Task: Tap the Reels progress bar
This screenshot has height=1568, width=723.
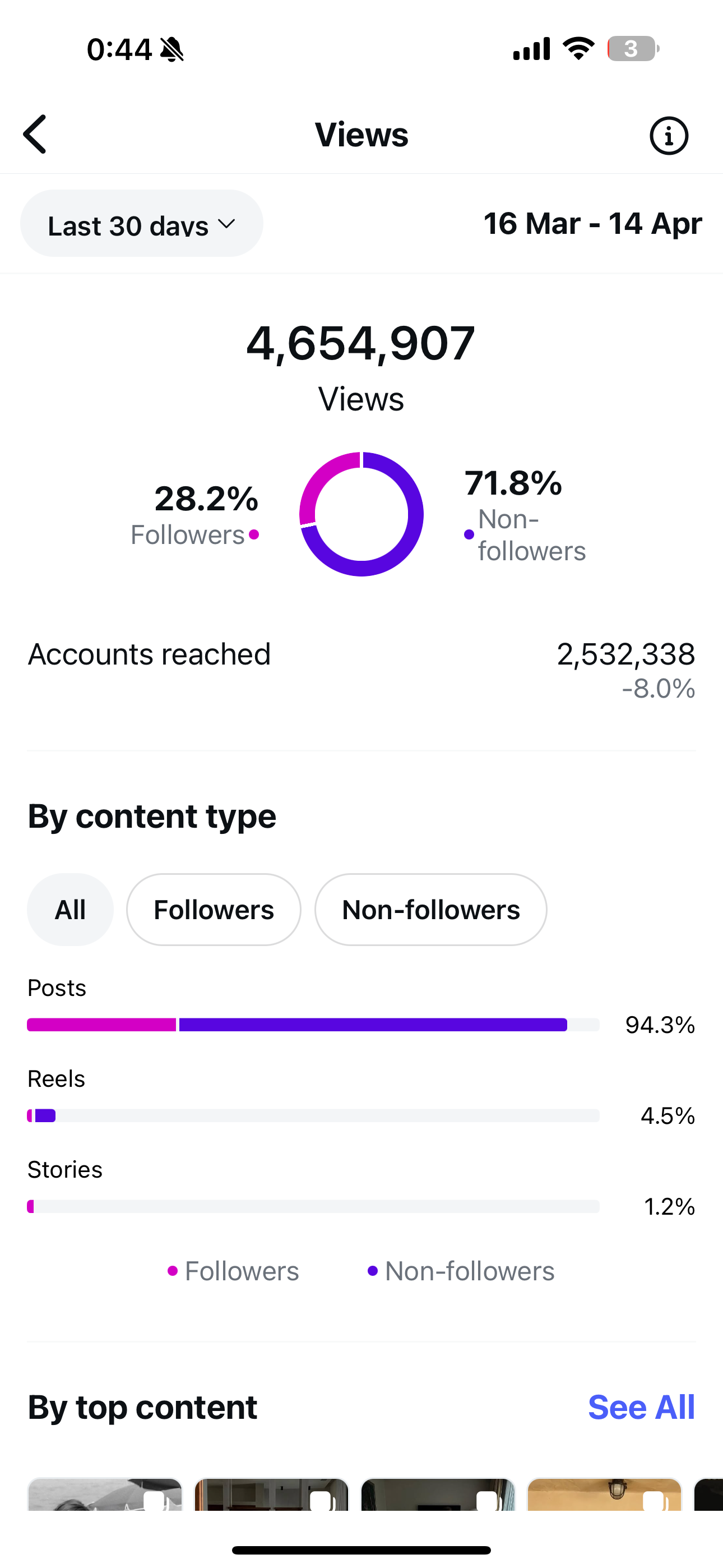Action: point(313,1116)
